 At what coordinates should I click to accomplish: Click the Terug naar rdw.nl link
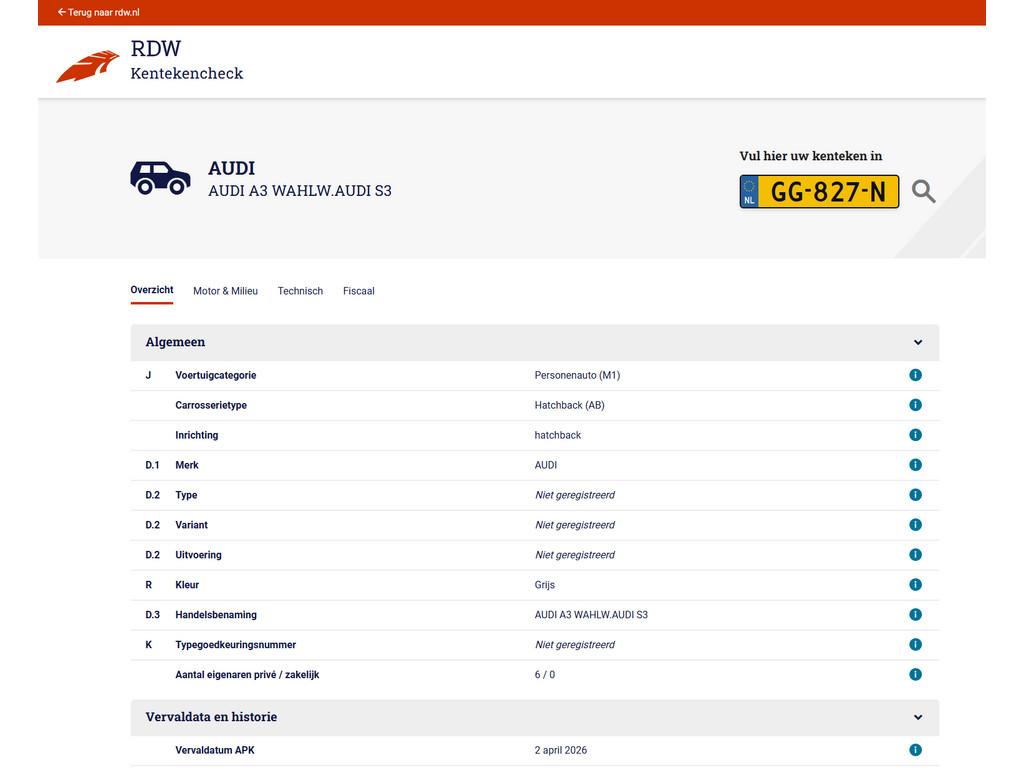[98, 13]
